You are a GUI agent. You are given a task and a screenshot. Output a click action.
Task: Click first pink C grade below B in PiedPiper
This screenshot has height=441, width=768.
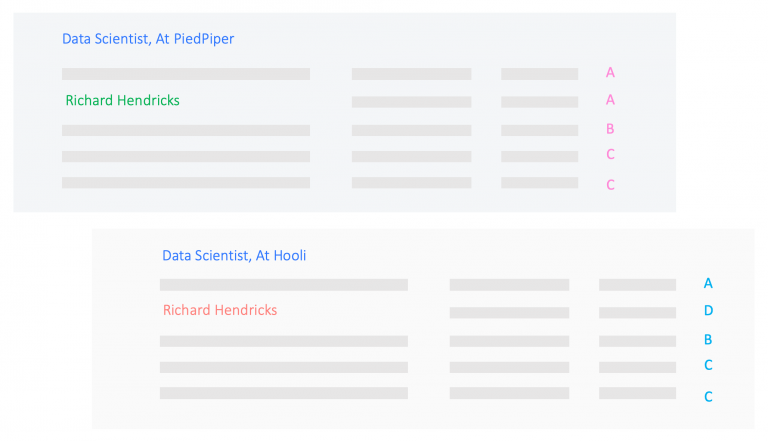(610, 154)
